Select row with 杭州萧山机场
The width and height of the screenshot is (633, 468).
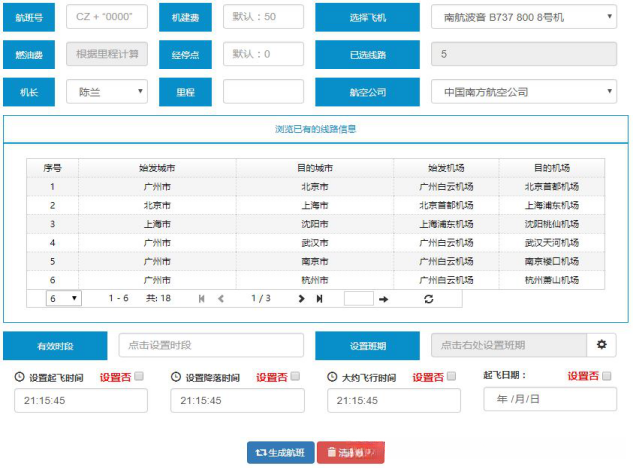(316, 280)
